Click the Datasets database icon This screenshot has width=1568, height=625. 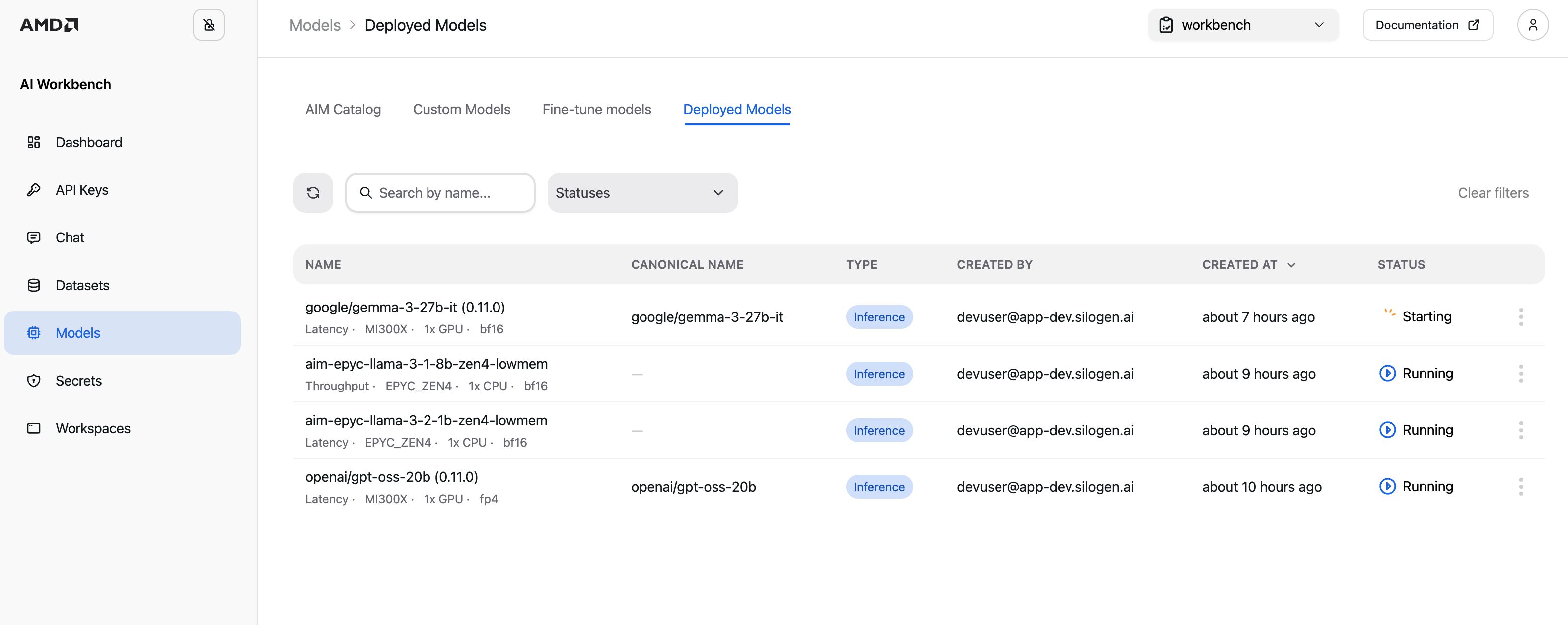point(33,285)
